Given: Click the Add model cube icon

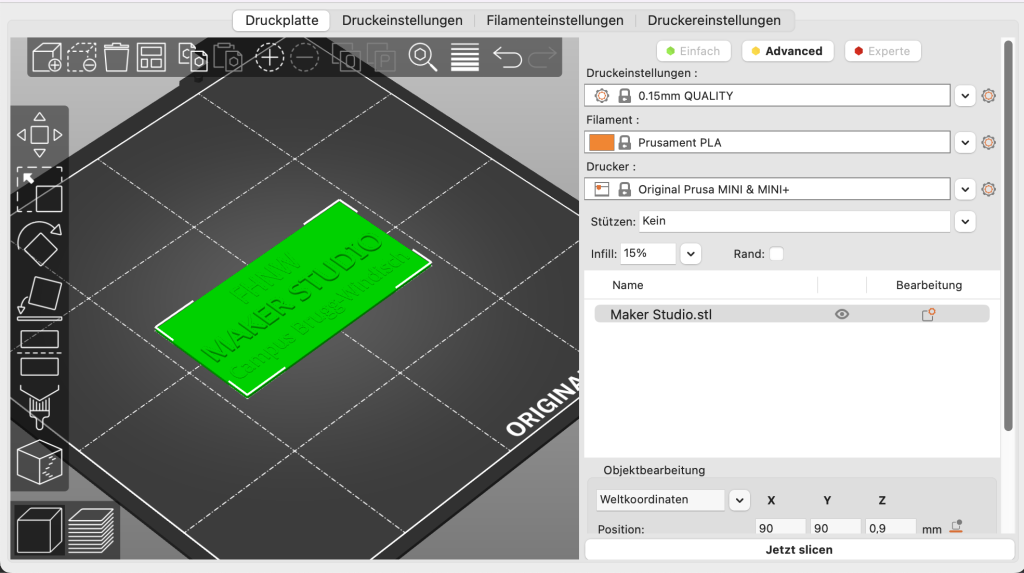Looking at the screenshot, I should 47,57.
